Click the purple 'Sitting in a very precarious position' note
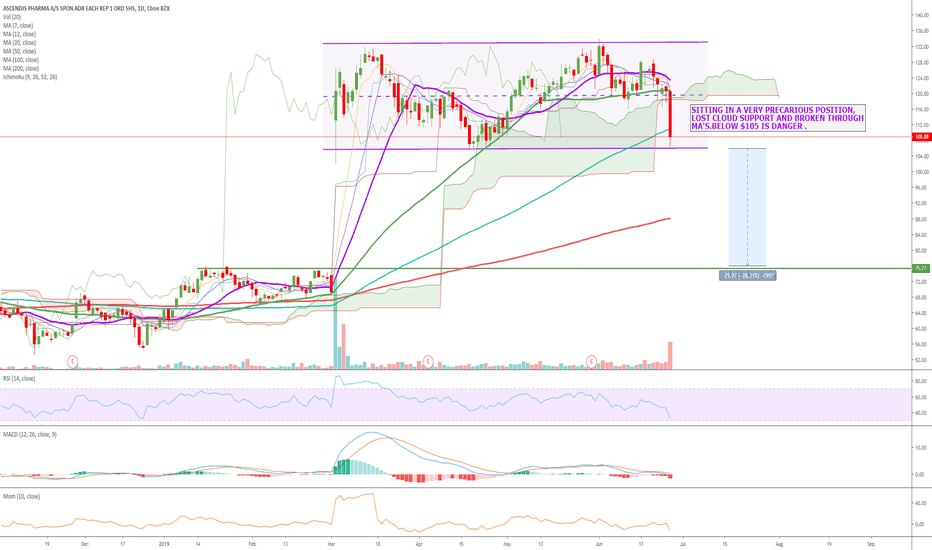This screenshot has width=932, height=550. (777, 118)
